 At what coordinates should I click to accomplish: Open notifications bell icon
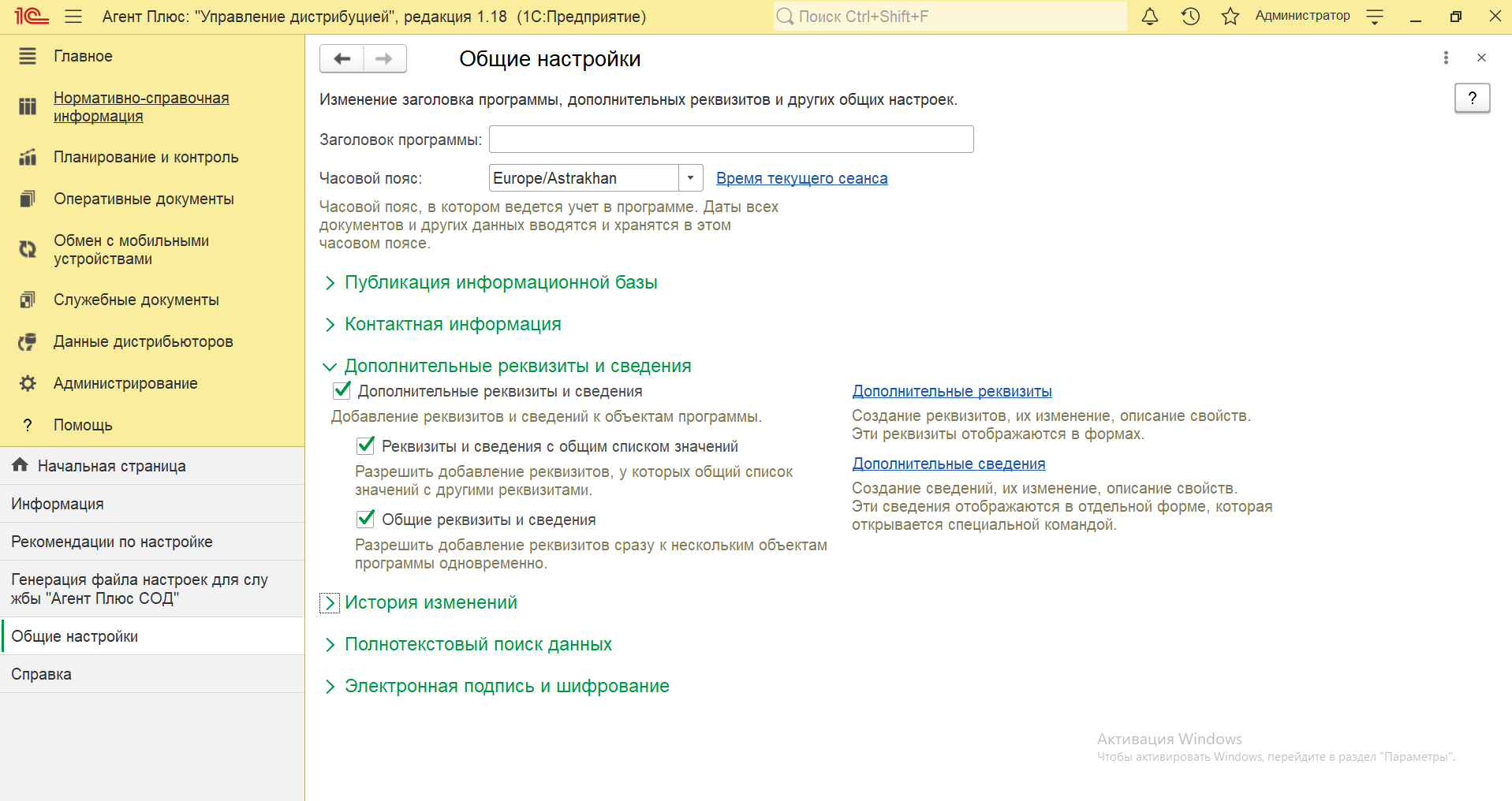tap(1150, 17)
